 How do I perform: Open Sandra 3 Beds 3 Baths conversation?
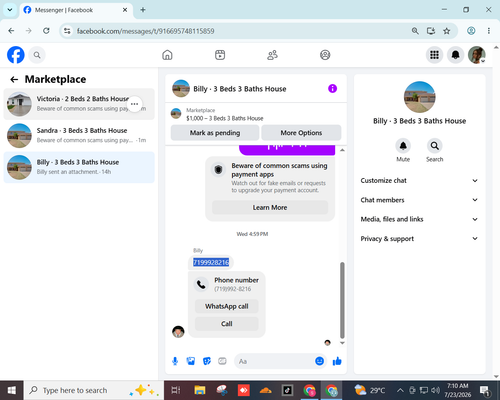click(79, 135)
